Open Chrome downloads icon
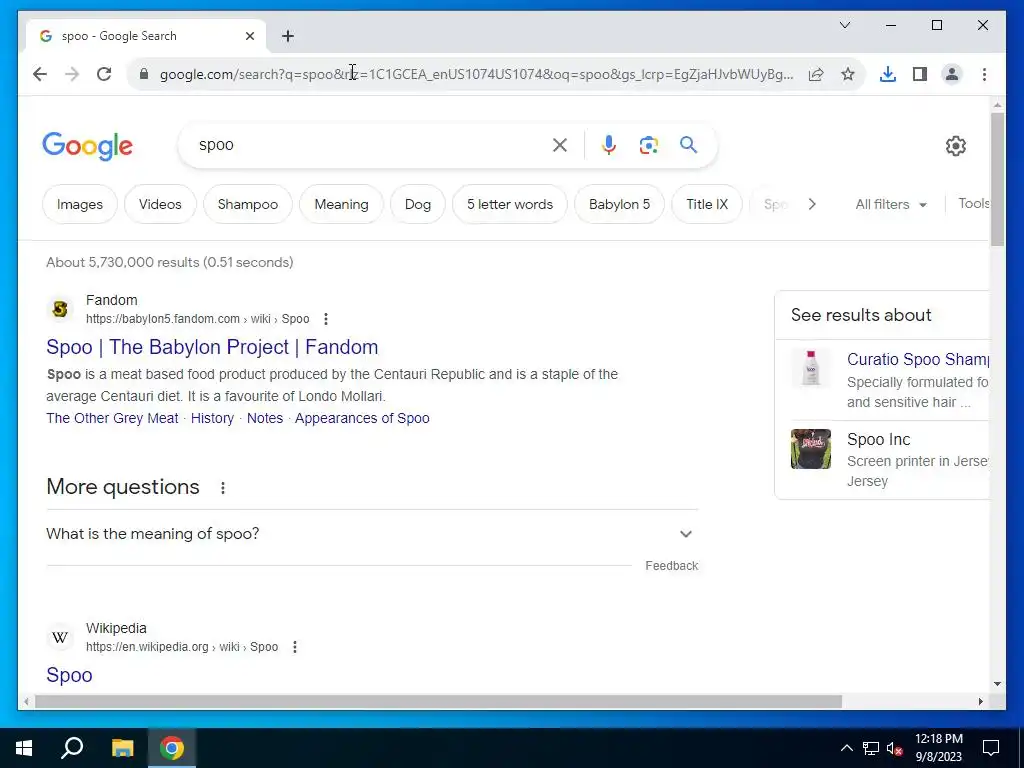Viewport: 1024px width, 768px height. [888, 74]
